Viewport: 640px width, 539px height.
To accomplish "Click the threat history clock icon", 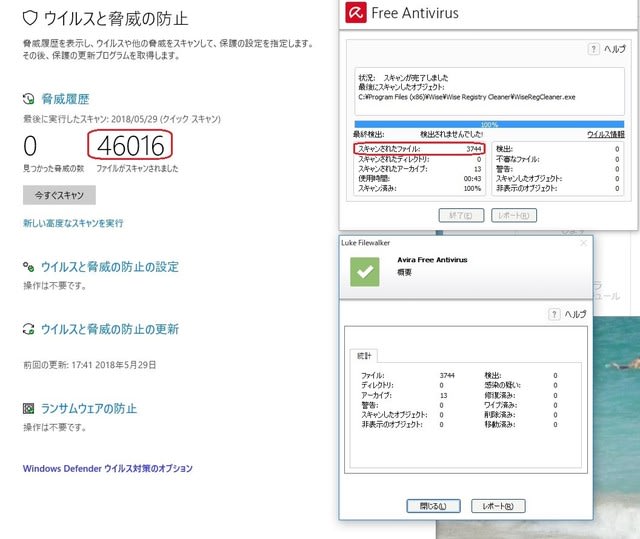I will coord(29,99).
